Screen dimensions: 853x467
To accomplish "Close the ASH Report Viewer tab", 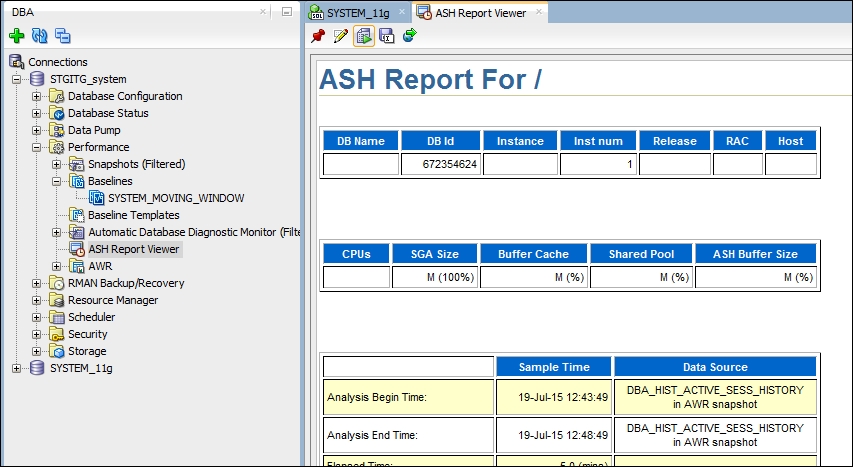I will click(539, 11).
